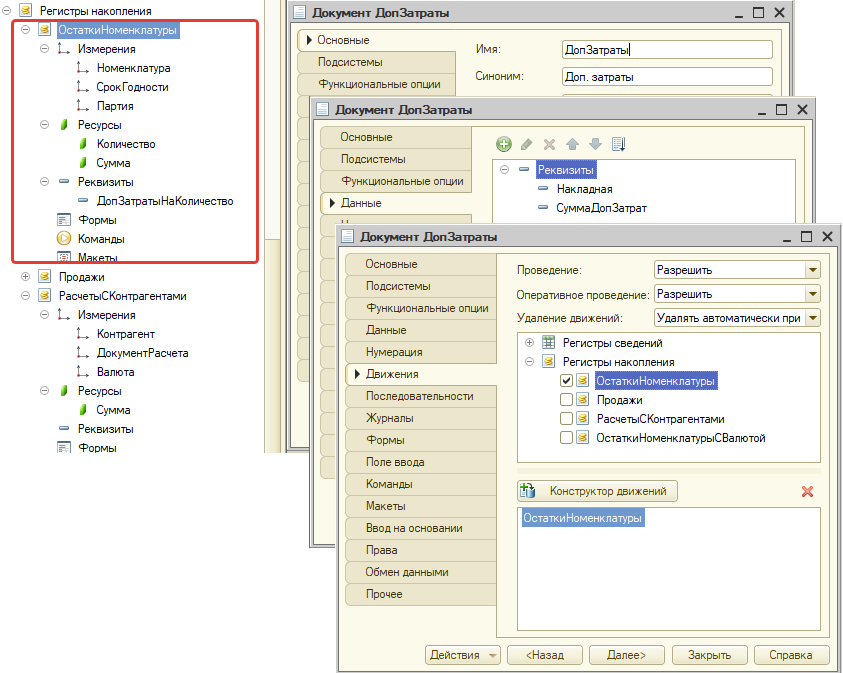Screen dimensions: 843x673
Task: Select ДокументРасчета dimension in left tree
Action: (142, 353)
